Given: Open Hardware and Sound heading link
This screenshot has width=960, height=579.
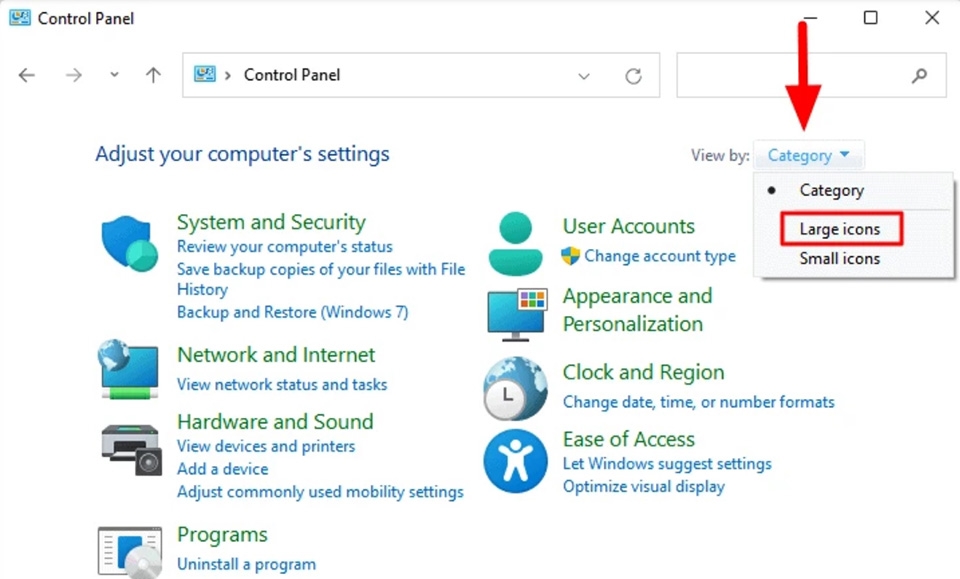Looking at the screenshot, I should (x=275, y=421).
